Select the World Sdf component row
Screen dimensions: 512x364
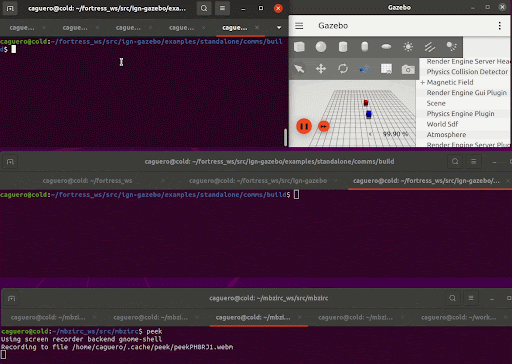[464, 124]
